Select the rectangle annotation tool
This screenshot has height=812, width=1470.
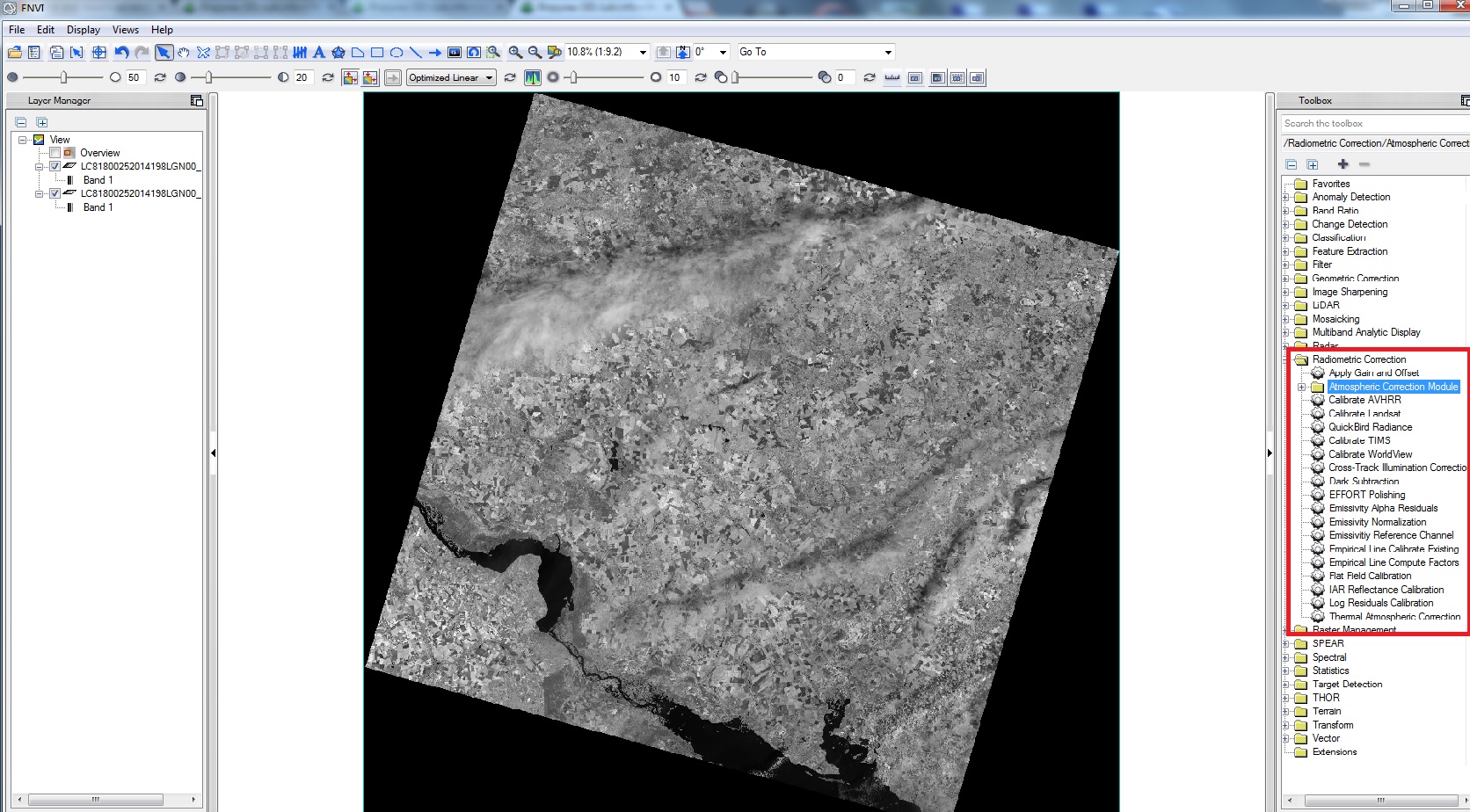coord(377,53)
